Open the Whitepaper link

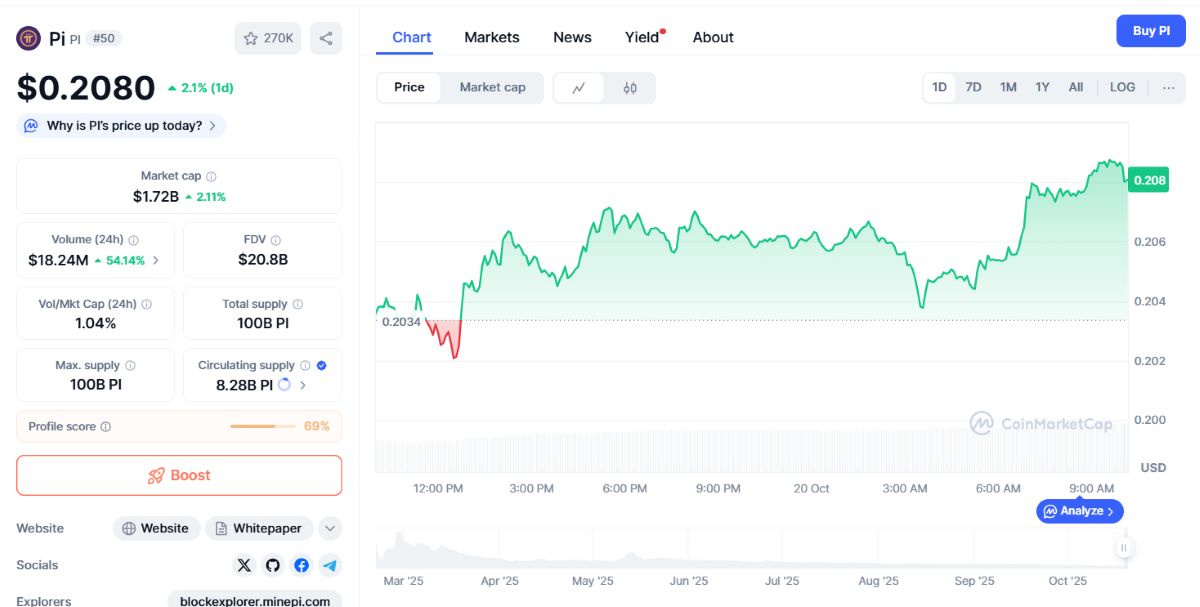point(259,528)
